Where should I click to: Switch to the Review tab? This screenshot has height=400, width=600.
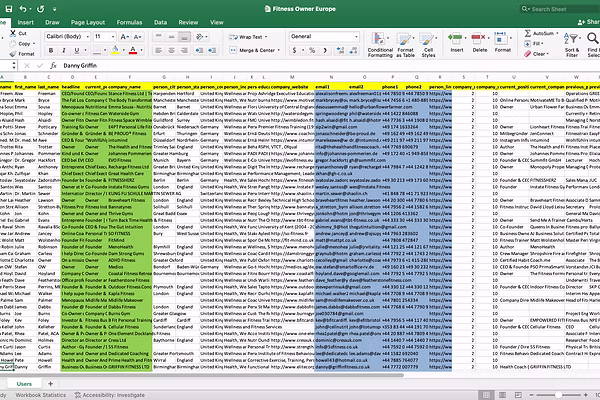point(188,23)
